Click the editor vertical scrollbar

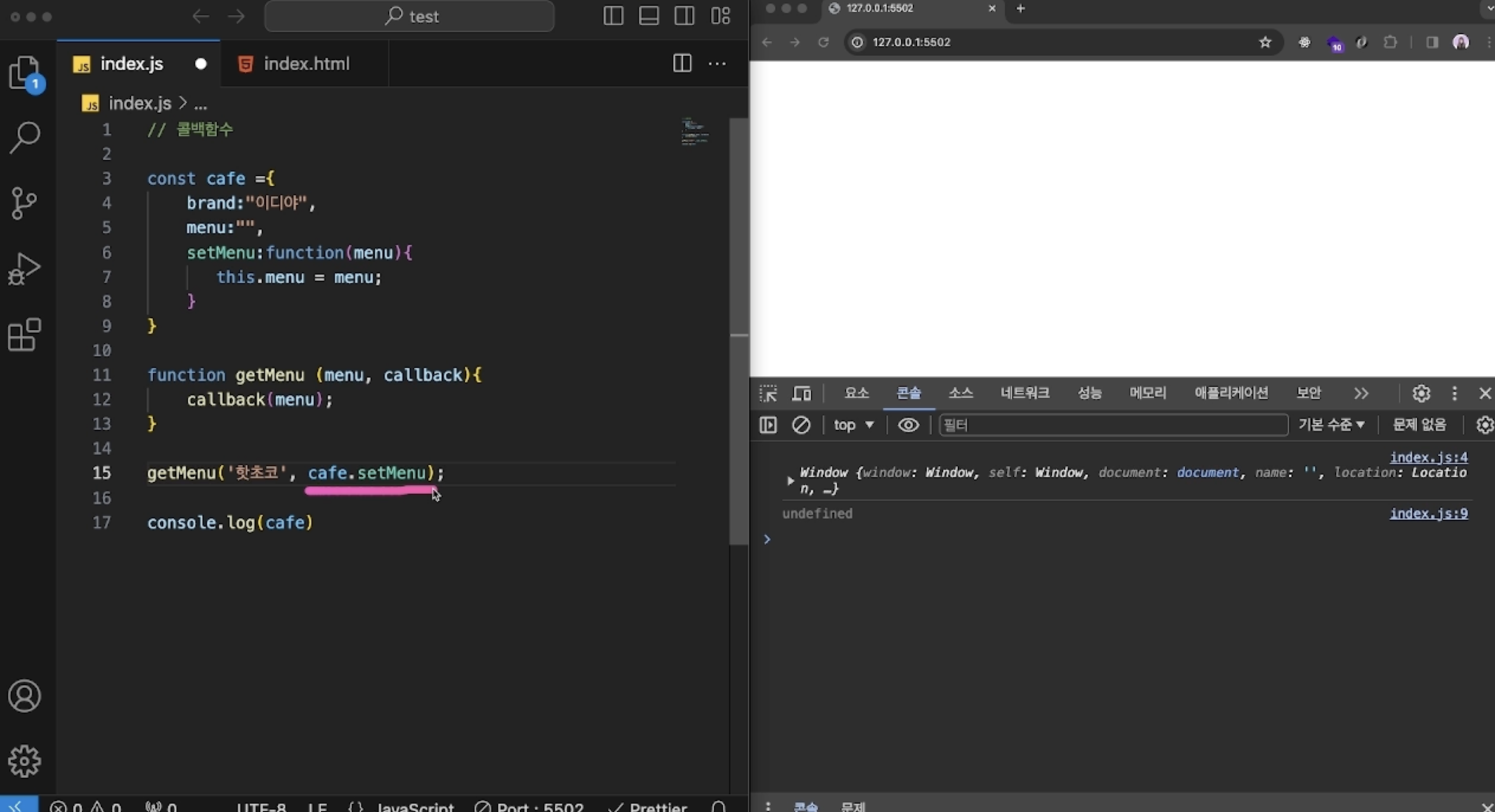point(739,331)
